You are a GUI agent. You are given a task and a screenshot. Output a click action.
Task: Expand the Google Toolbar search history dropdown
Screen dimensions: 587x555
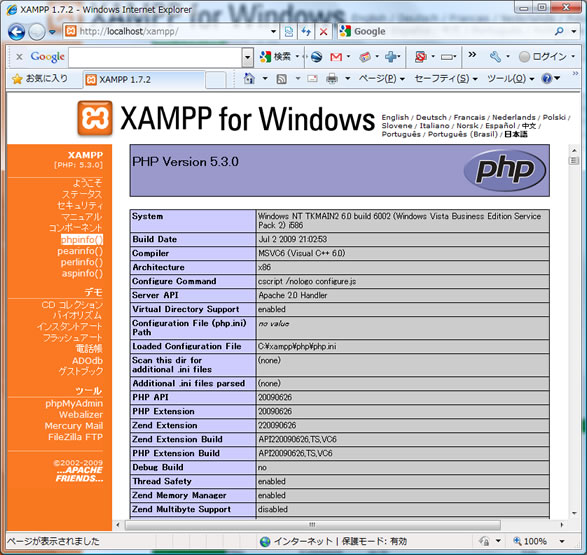[247, 57]
